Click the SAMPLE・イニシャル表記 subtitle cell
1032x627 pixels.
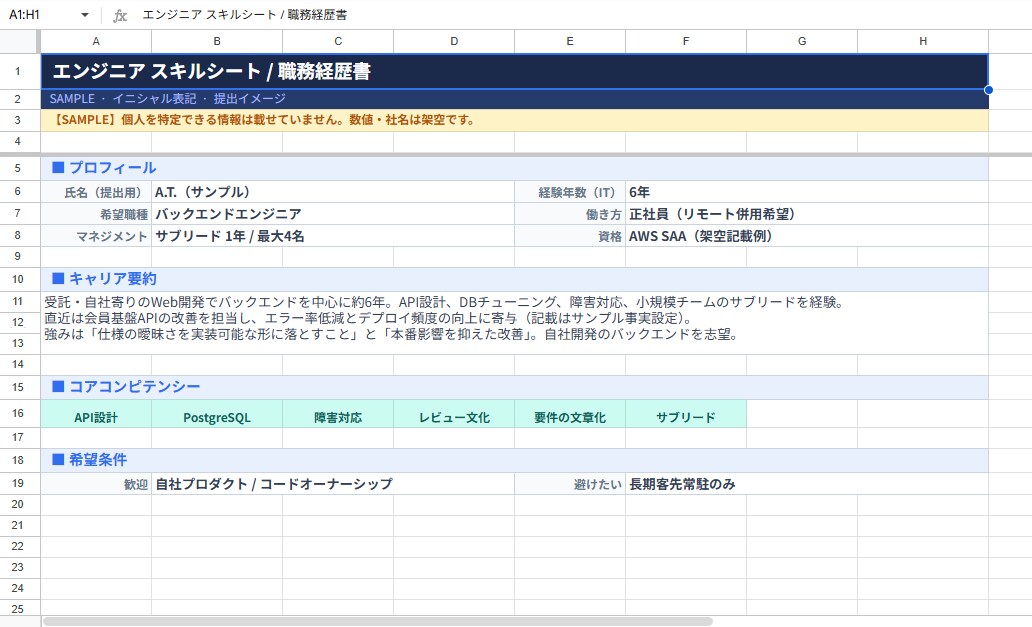coord(515,99)
